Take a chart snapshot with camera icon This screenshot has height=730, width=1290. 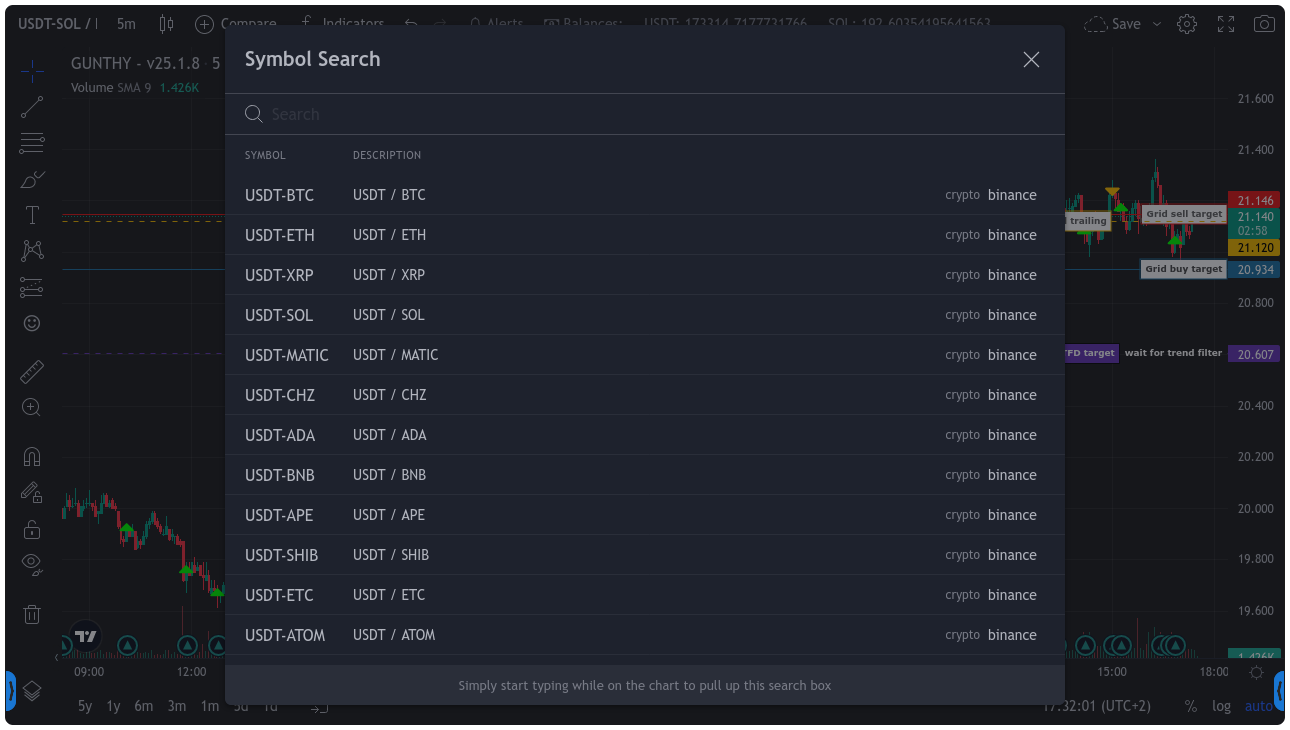[x=1265, y=24]
